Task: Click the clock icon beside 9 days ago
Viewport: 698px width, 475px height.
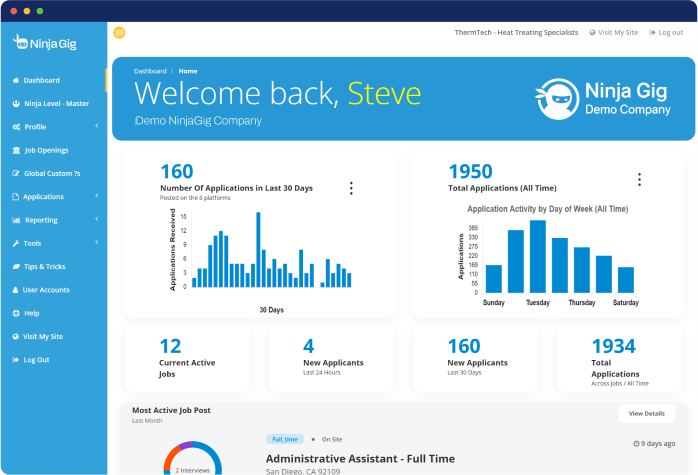Action: pyautogui.click(x=636, y=443)
